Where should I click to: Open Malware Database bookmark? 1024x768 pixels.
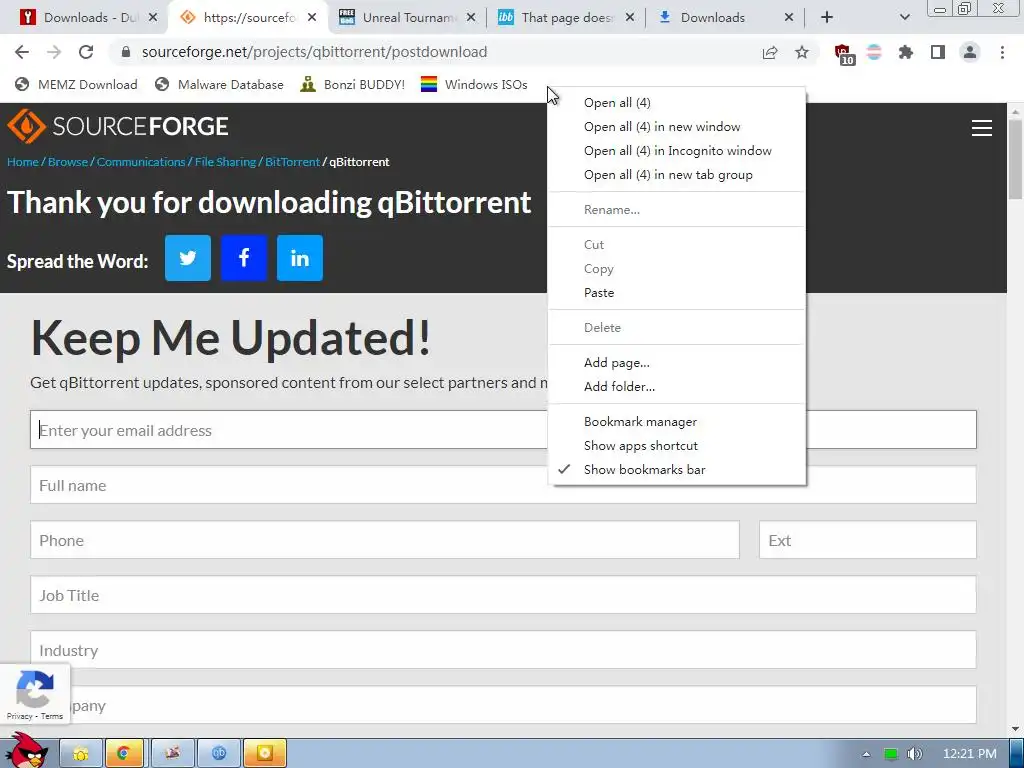tap(219, 84)
